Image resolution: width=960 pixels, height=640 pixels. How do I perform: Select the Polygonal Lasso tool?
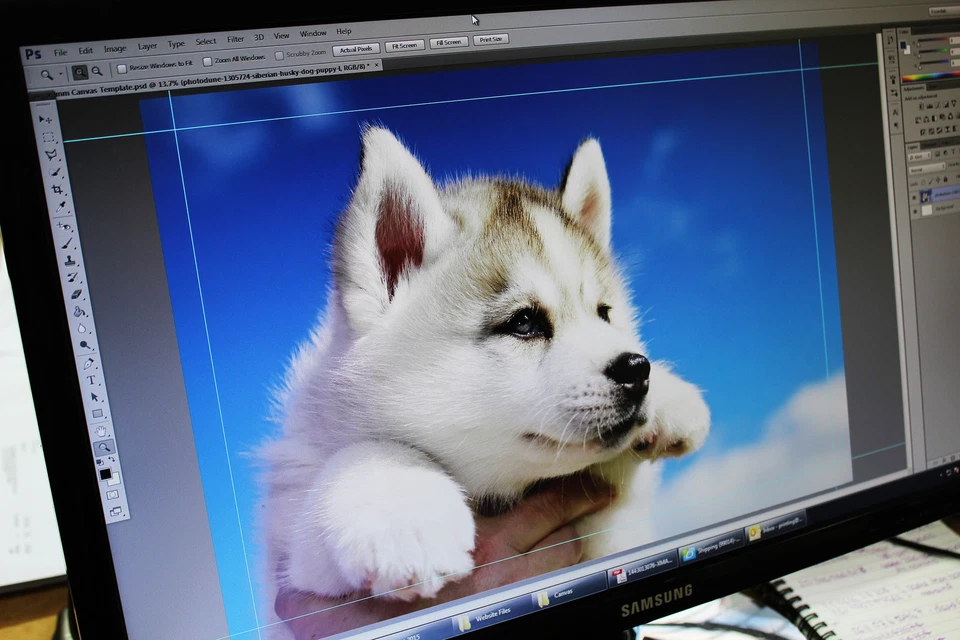coord(51,154)
